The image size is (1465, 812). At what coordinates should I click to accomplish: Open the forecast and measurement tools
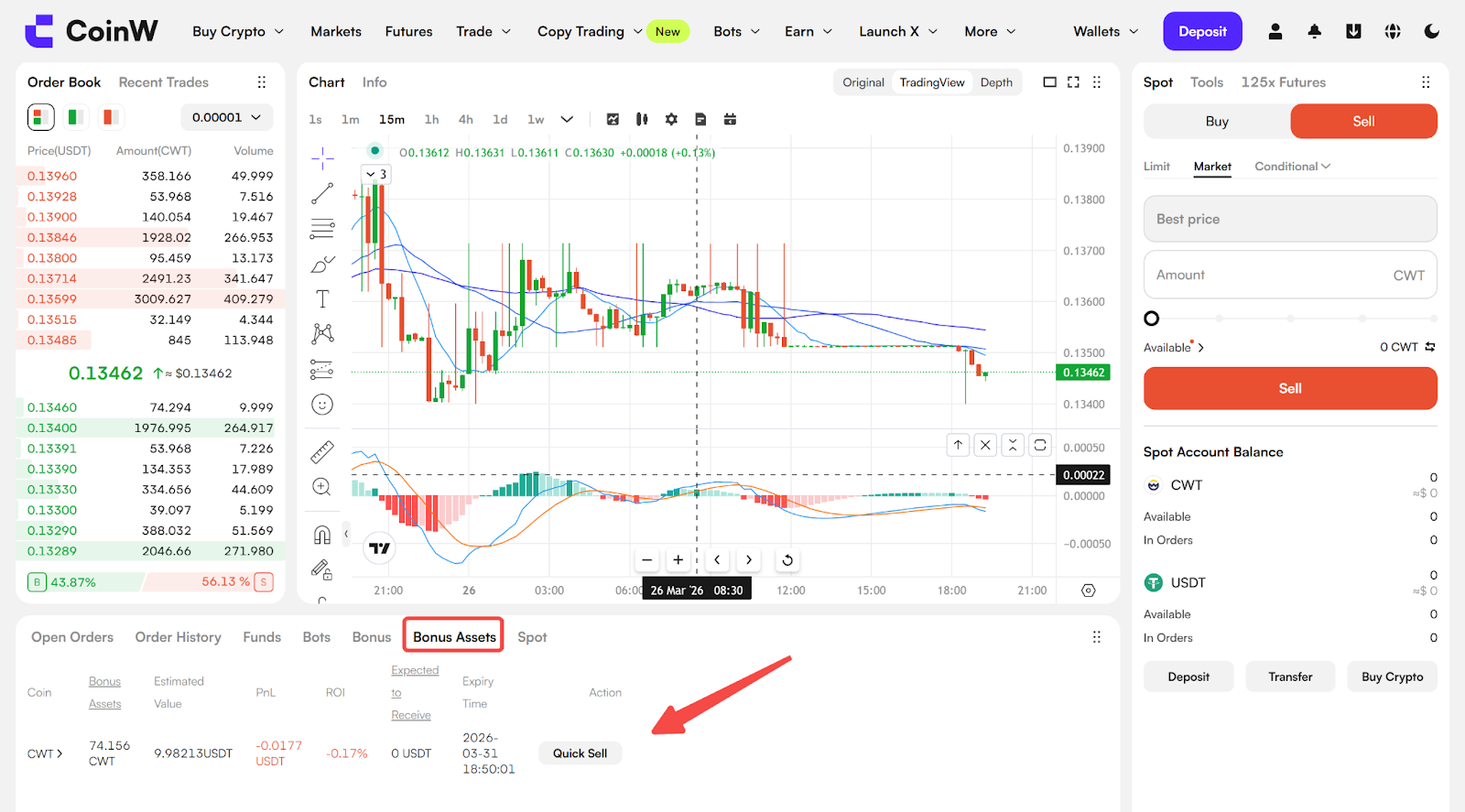[x=322, y=370]
